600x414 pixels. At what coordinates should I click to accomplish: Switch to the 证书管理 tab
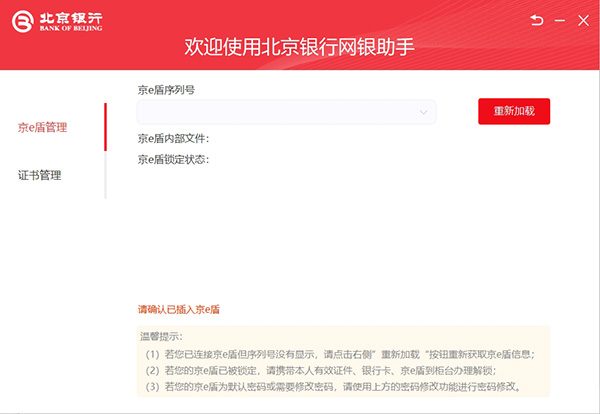[39, 175]
